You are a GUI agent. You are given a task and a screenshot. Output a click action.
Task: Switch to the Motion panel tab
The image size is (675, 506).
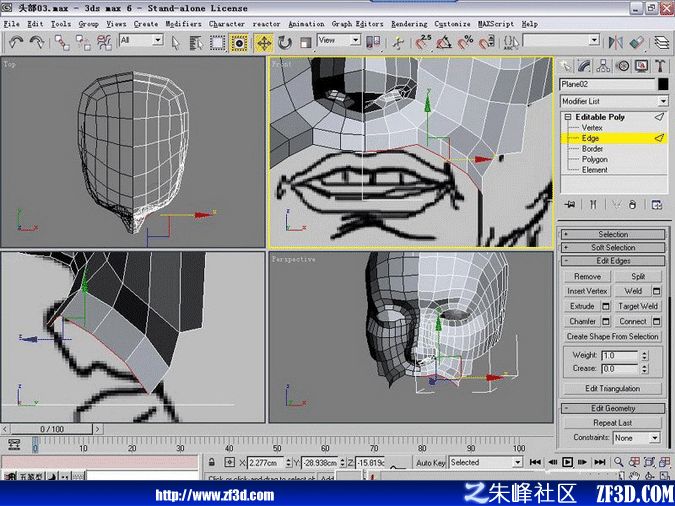(622, 66)
